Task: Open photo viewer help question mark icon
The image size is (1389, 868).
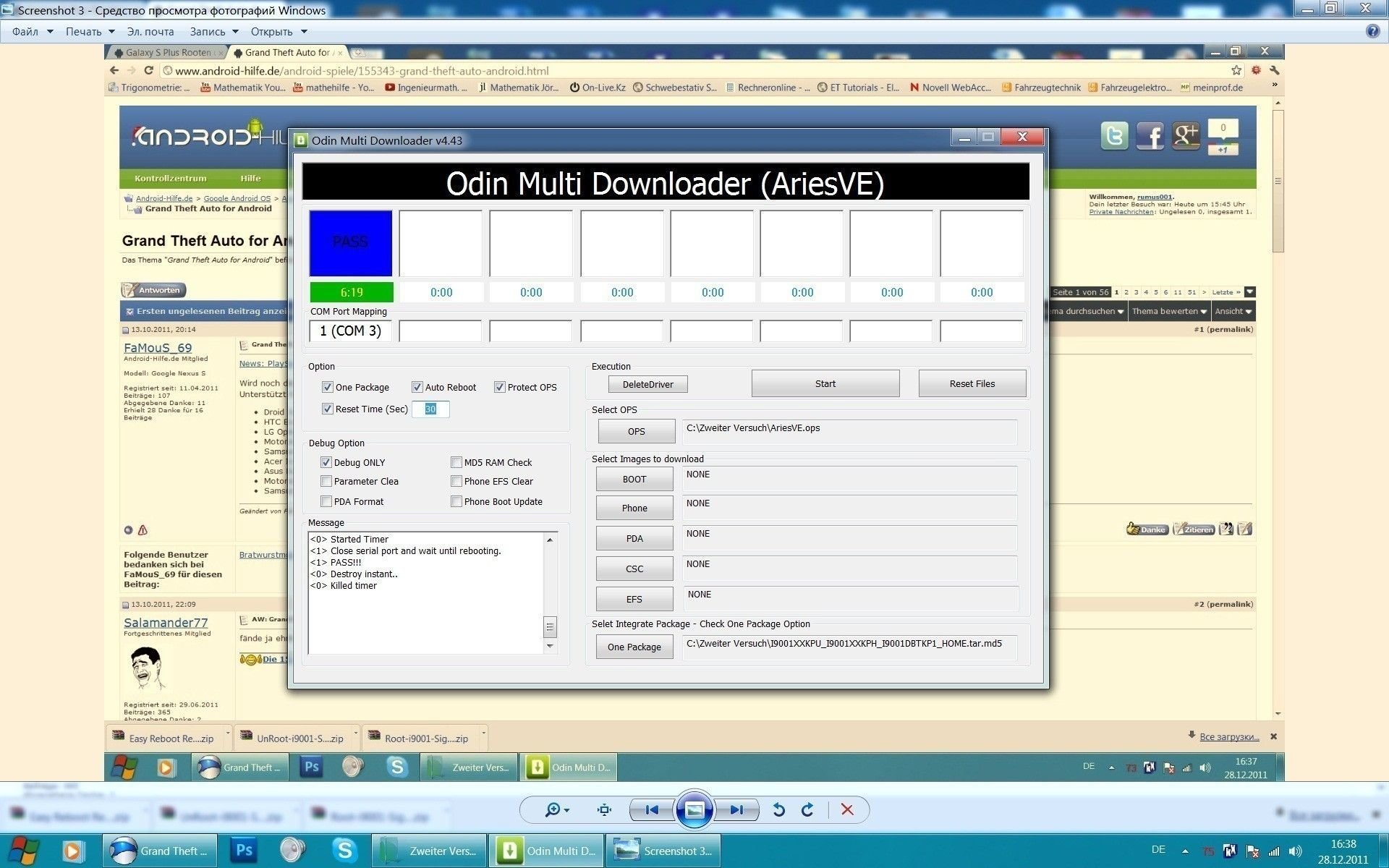Action: click(x=1372, y=31)
